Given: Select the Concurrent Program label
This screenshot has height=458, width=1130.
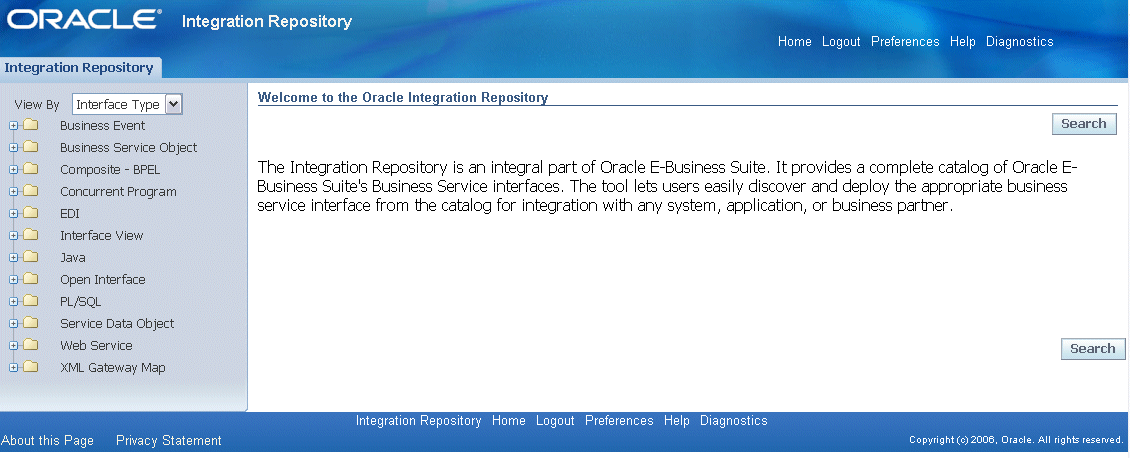Looking at the screenshot, I should tap(118, 192).
